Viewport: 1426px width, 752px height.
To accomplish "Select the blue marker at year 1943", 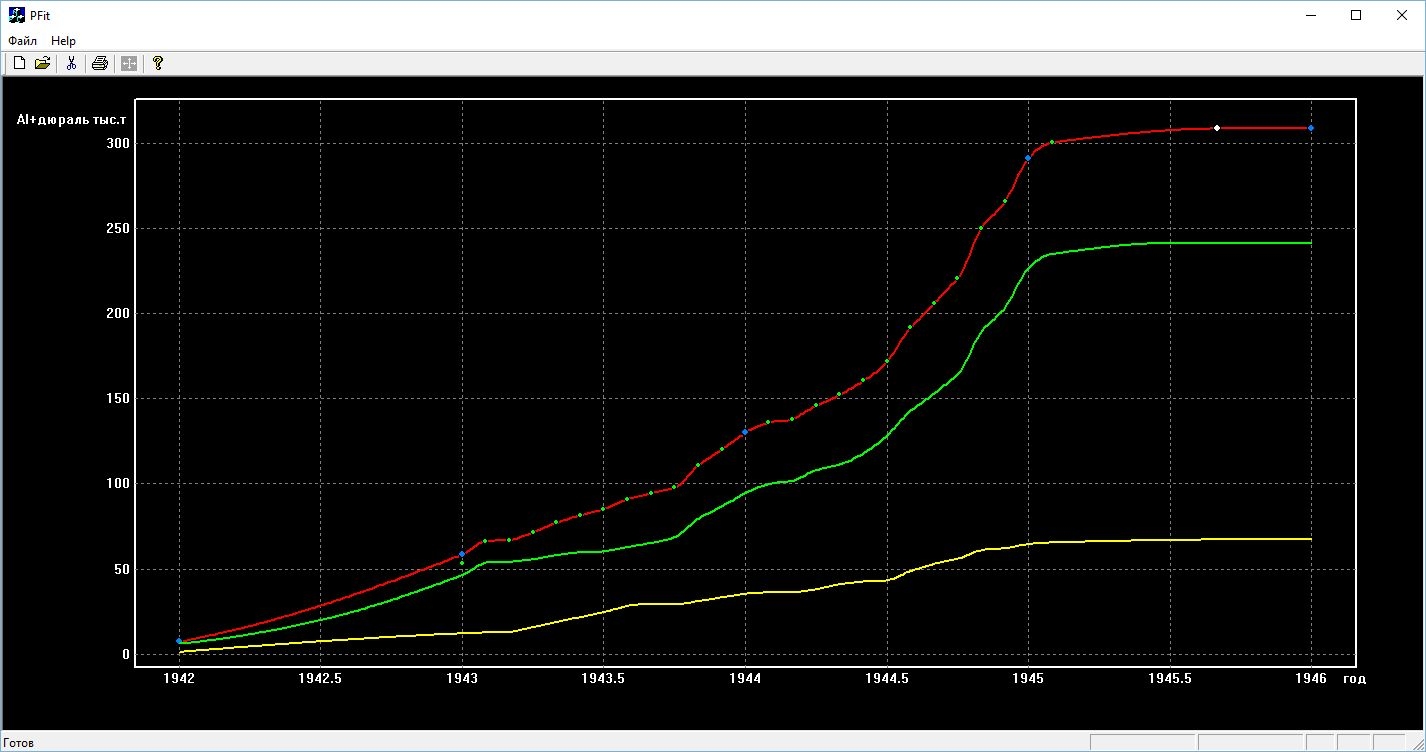I will click(462, 553).
